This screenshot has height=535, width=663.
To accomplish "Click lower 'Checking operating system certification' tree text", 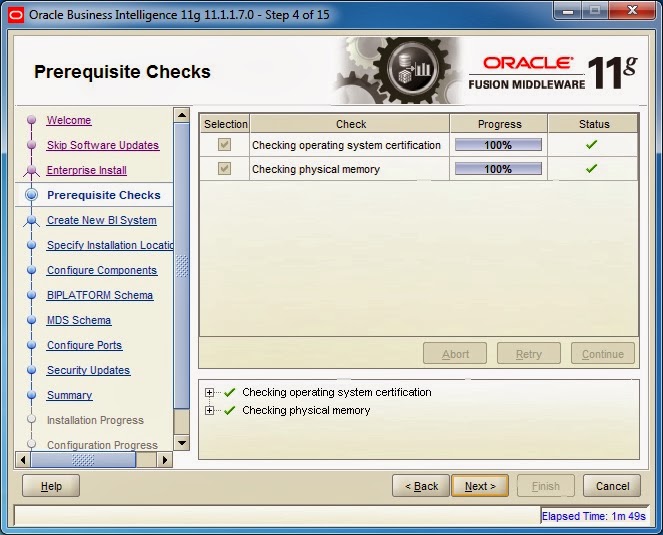I will (337, 392).
